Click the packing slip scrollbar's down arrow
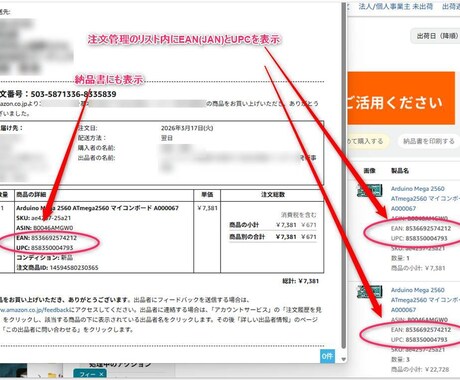 click(x=343, y=359)
